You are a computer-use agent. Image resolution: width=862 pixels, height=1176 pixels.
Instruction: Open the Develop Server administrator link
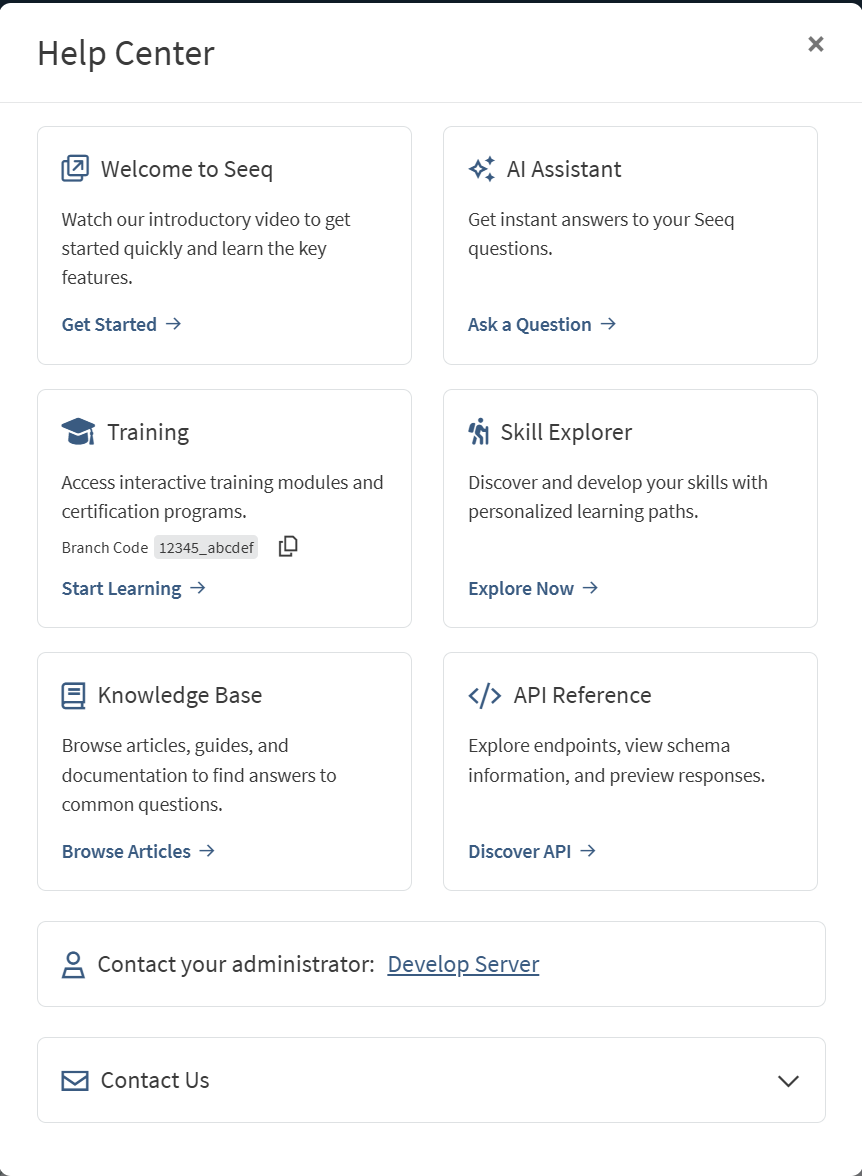click(463, 964)
